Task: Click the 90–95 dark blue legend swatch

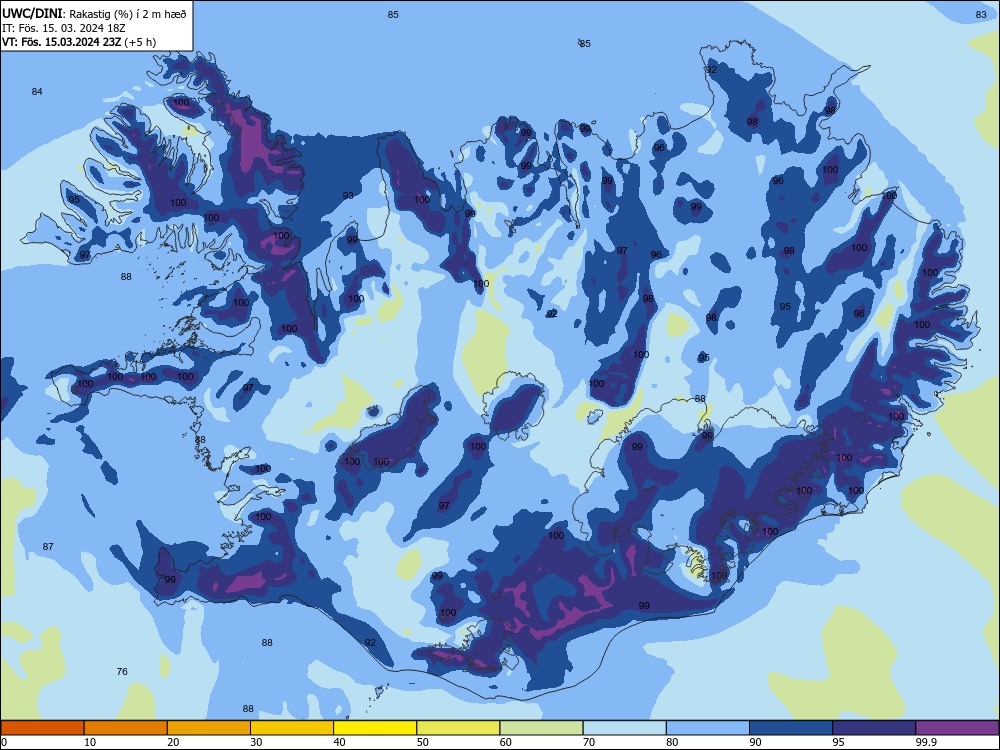Action: [791, 728]
